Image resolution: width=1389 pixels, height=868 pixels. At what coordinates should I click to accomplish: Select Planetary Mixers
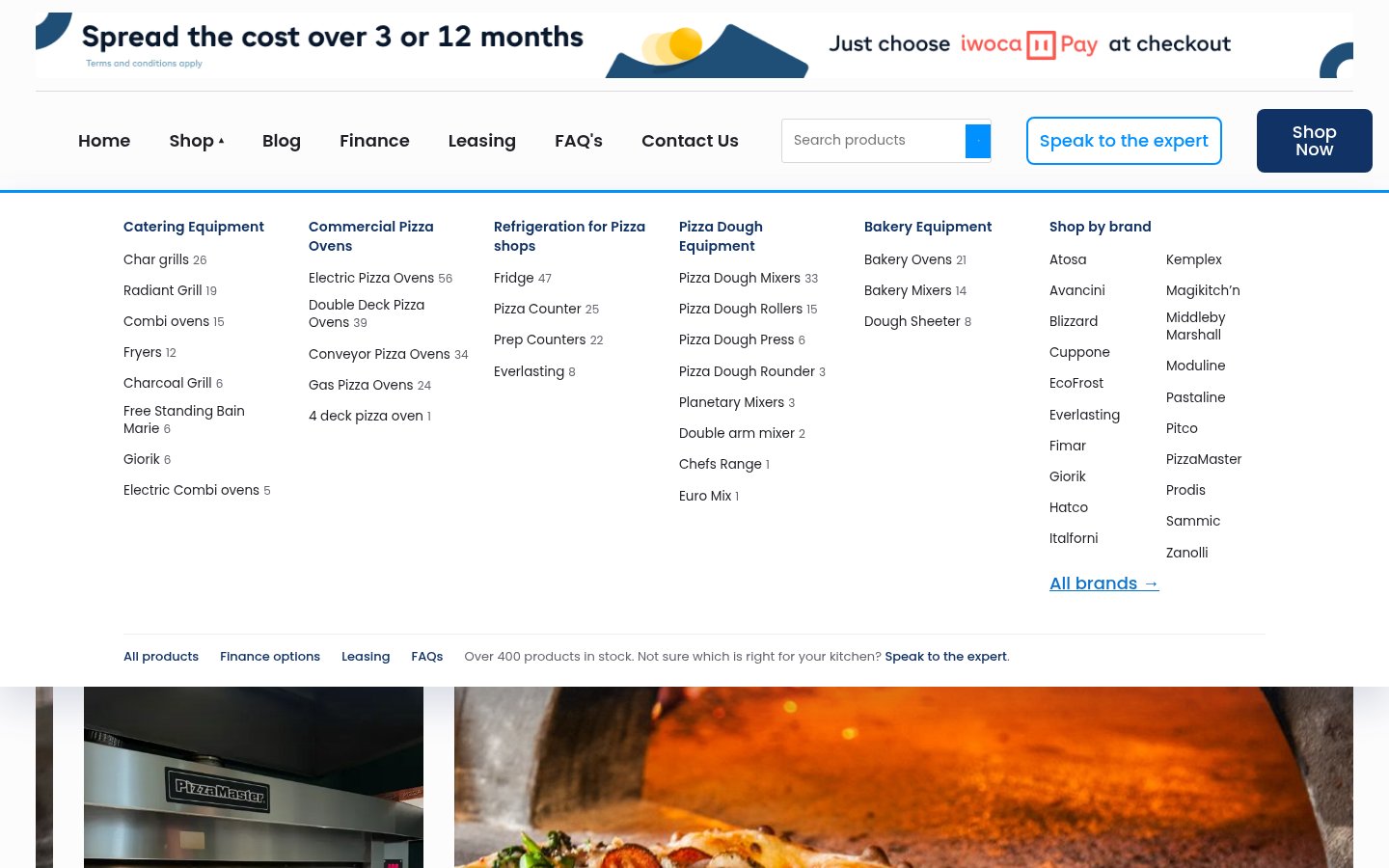click(x=737, y=402)
